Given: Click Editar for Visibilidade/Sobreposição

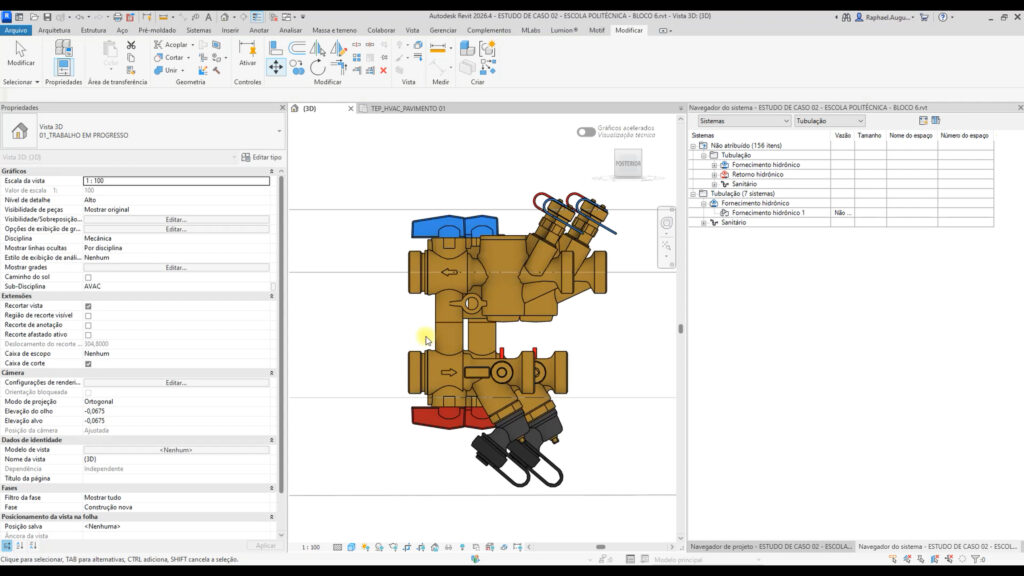Looking at the screenshot, I should [x=176, y=219].
